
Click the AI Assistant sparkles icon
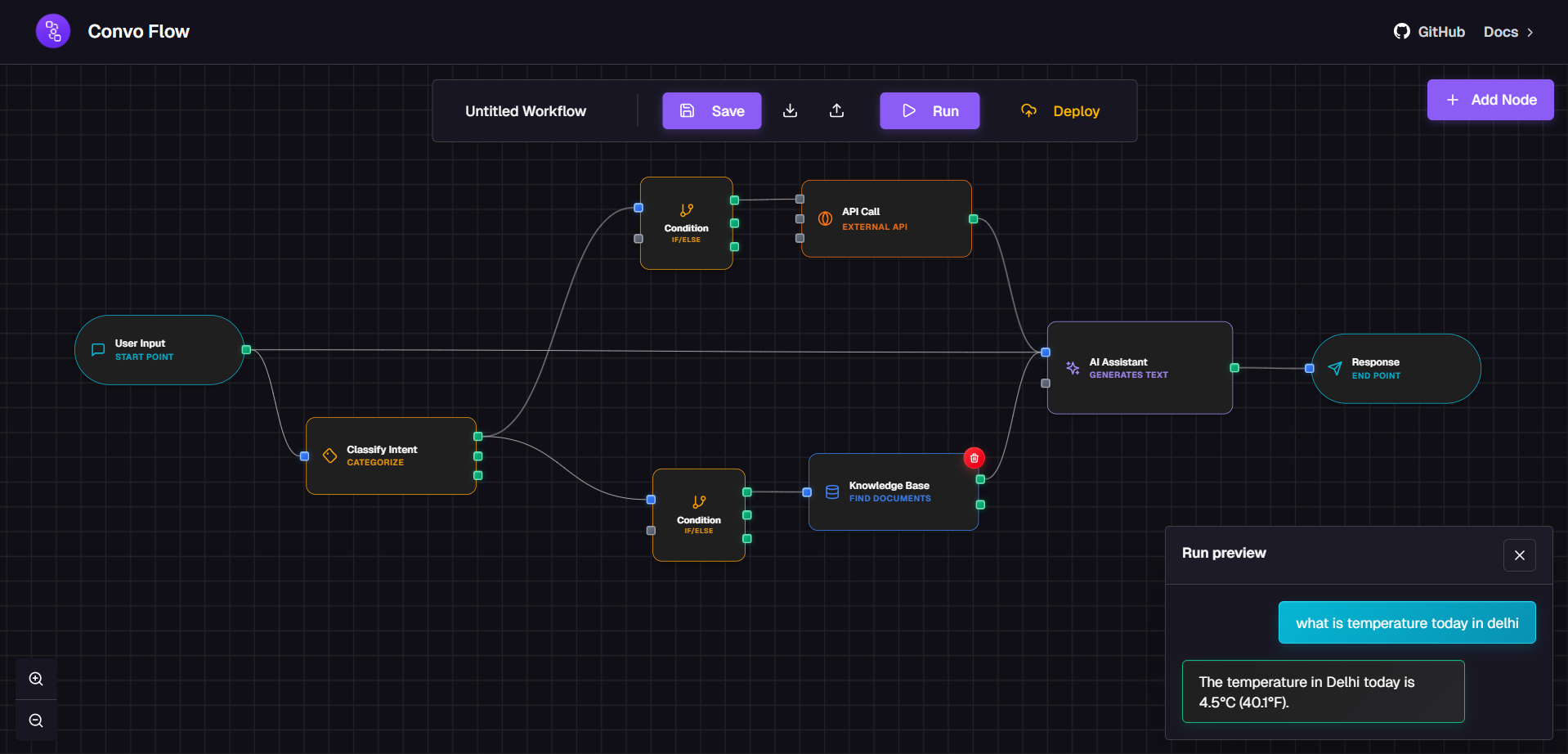[x=1072, y=368]
